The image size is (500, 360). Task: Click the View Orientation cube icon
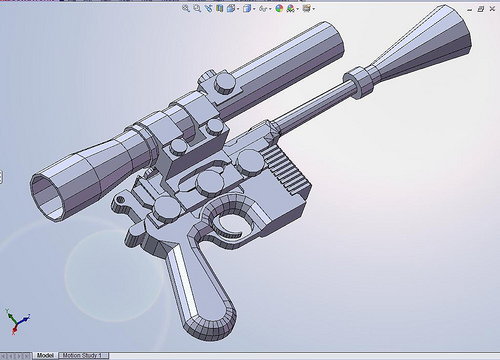pos(231,8)
